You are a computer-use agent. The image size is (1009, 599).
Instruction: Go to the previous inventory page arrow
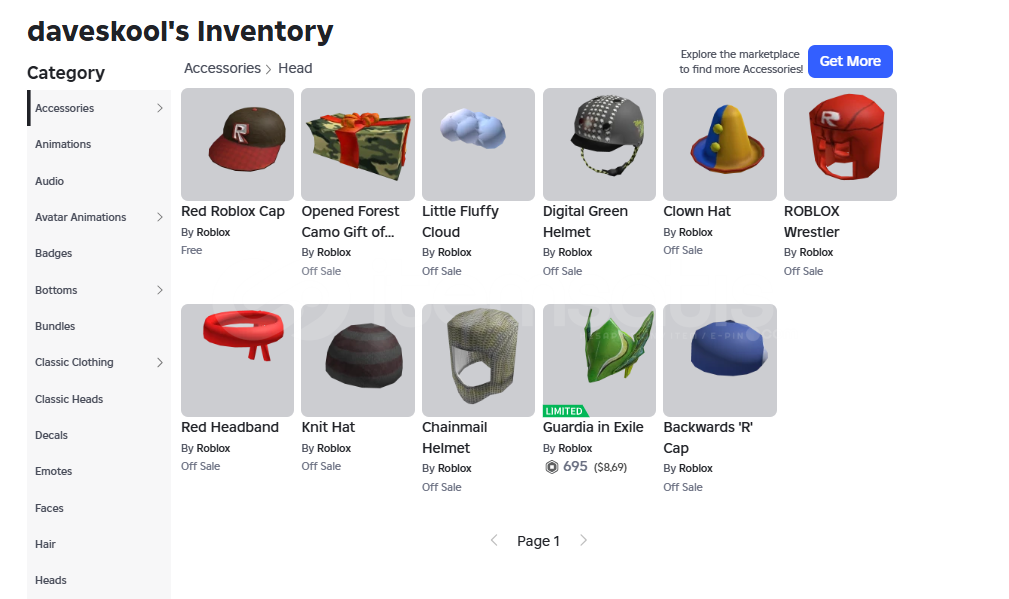pyautogui.click(x=494, y=540)
